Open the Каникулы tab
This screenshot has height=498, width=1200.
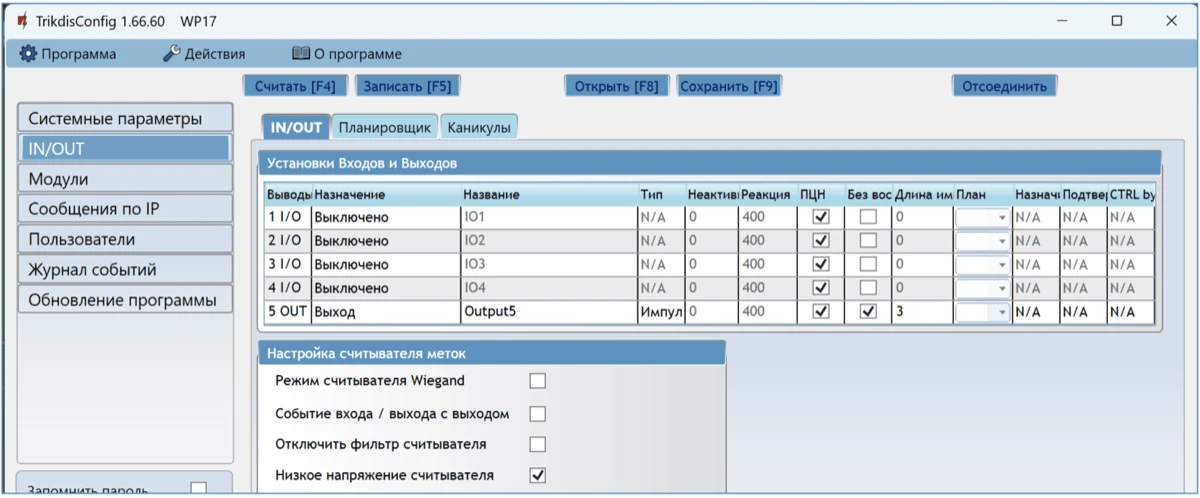click(479, 128)
